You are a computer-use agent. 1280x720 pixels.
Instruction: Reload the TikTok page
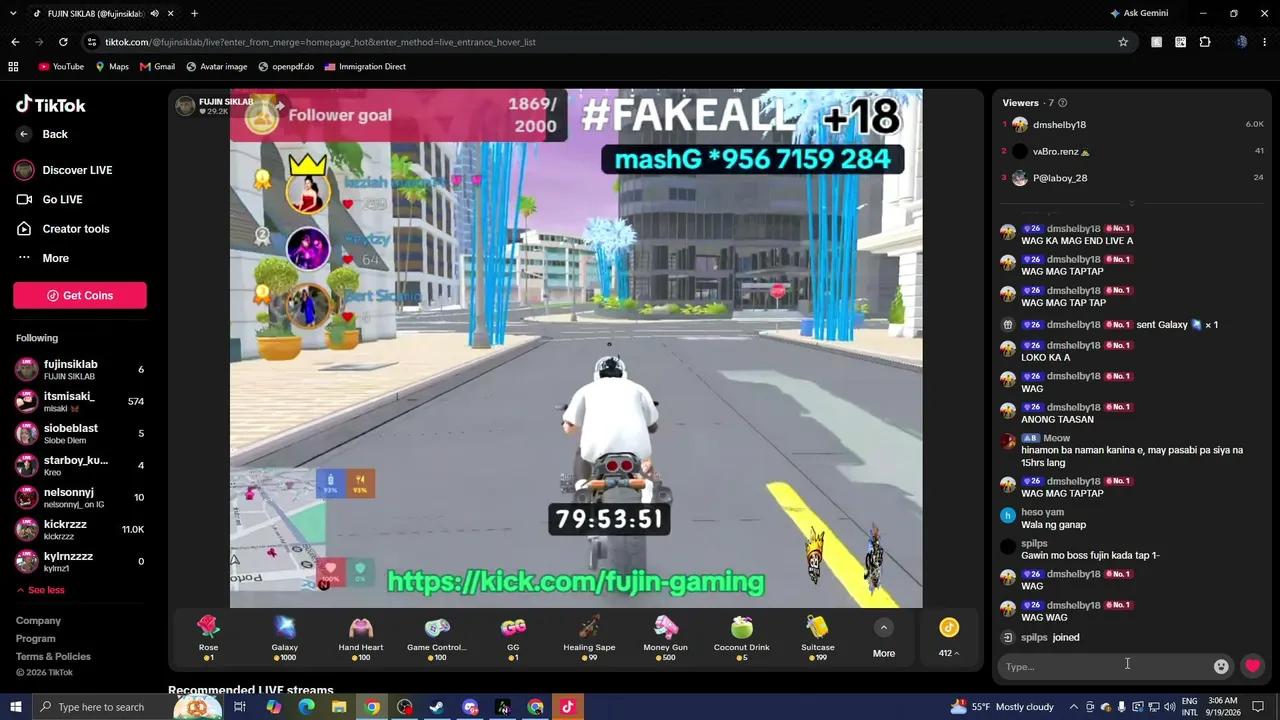[x=63, y=42]
